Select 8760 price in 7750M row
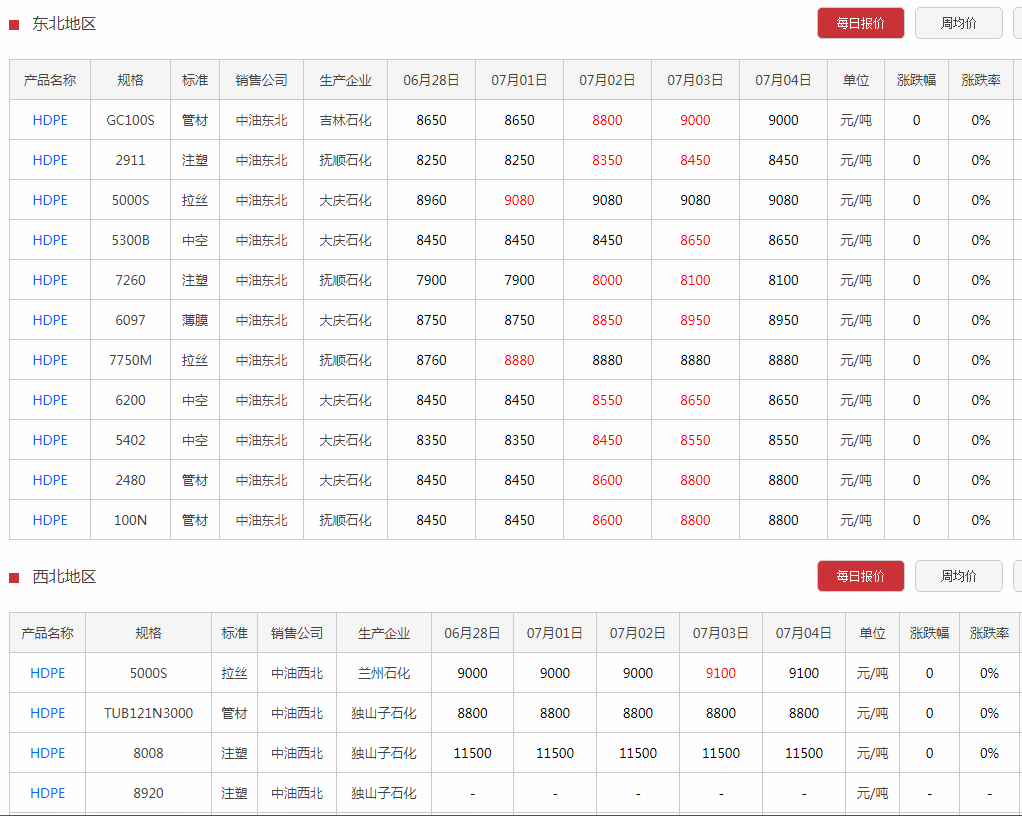1022x816 pixels. tap(431, 360)
